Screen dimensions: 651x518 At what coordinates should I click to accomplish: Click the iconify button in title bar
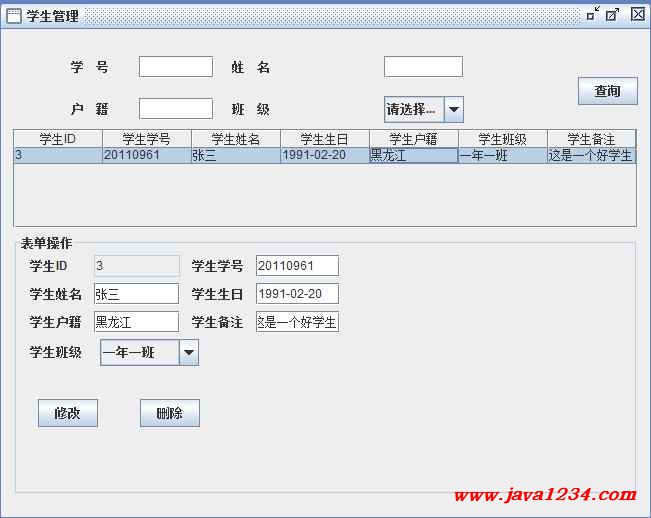[x=593, y=14]
